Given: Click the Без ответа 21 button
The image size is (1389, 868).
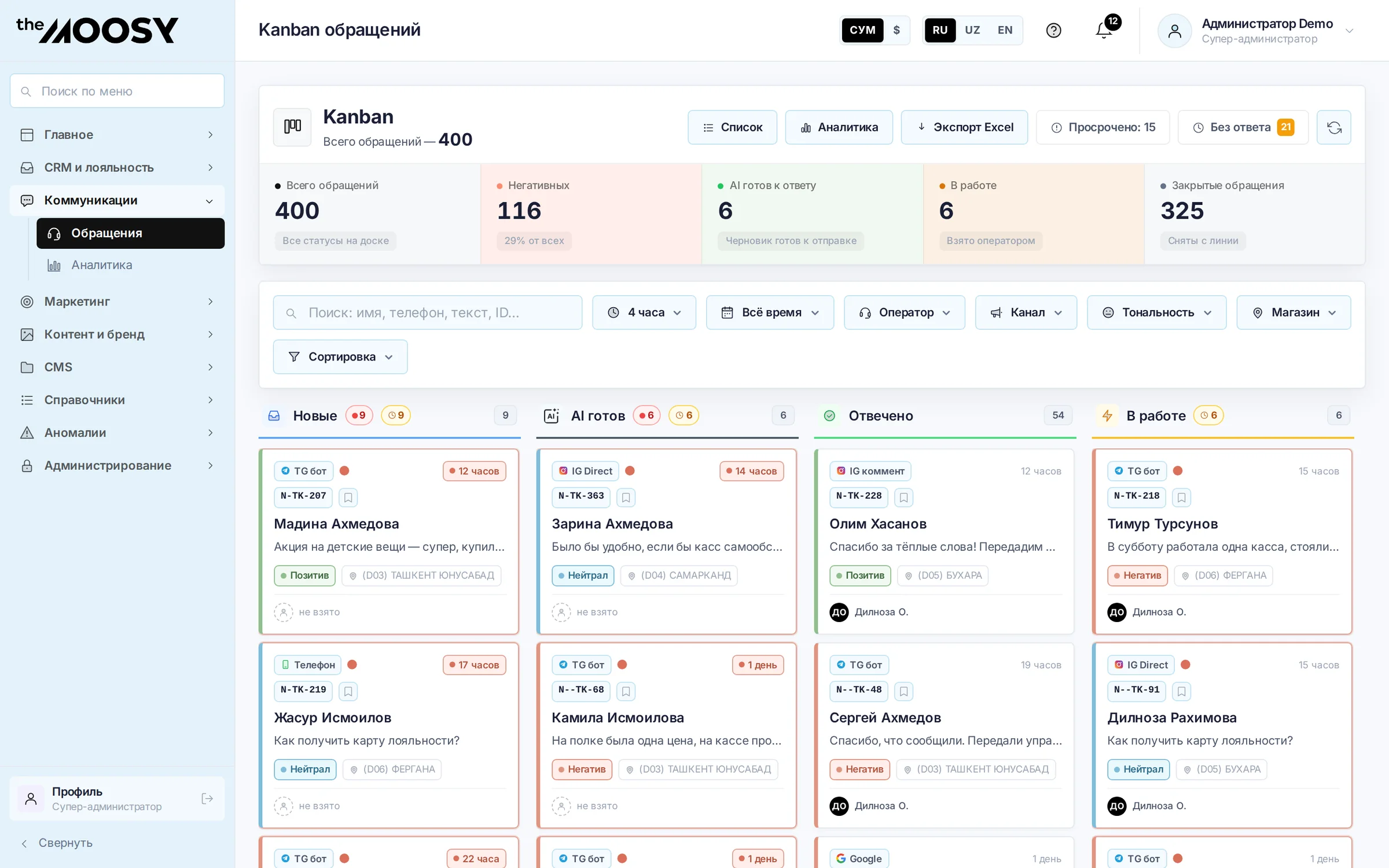Looking at the screenshot, I should pyautogui.click(x=1243, y=127).
